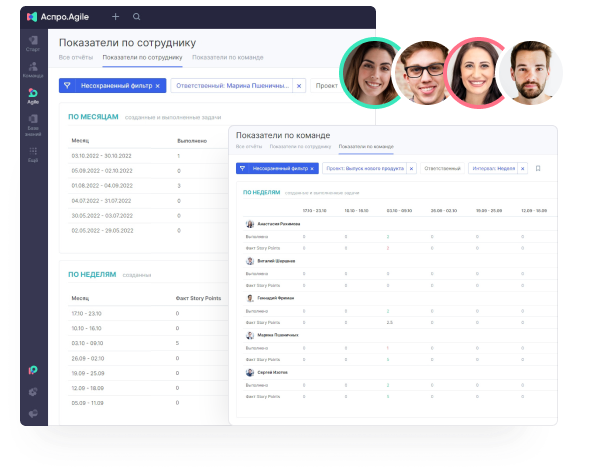The height and width of the screenshot is (475, 592).
Task: Click Анастасия's avatar in the team table
Action: 250,224
